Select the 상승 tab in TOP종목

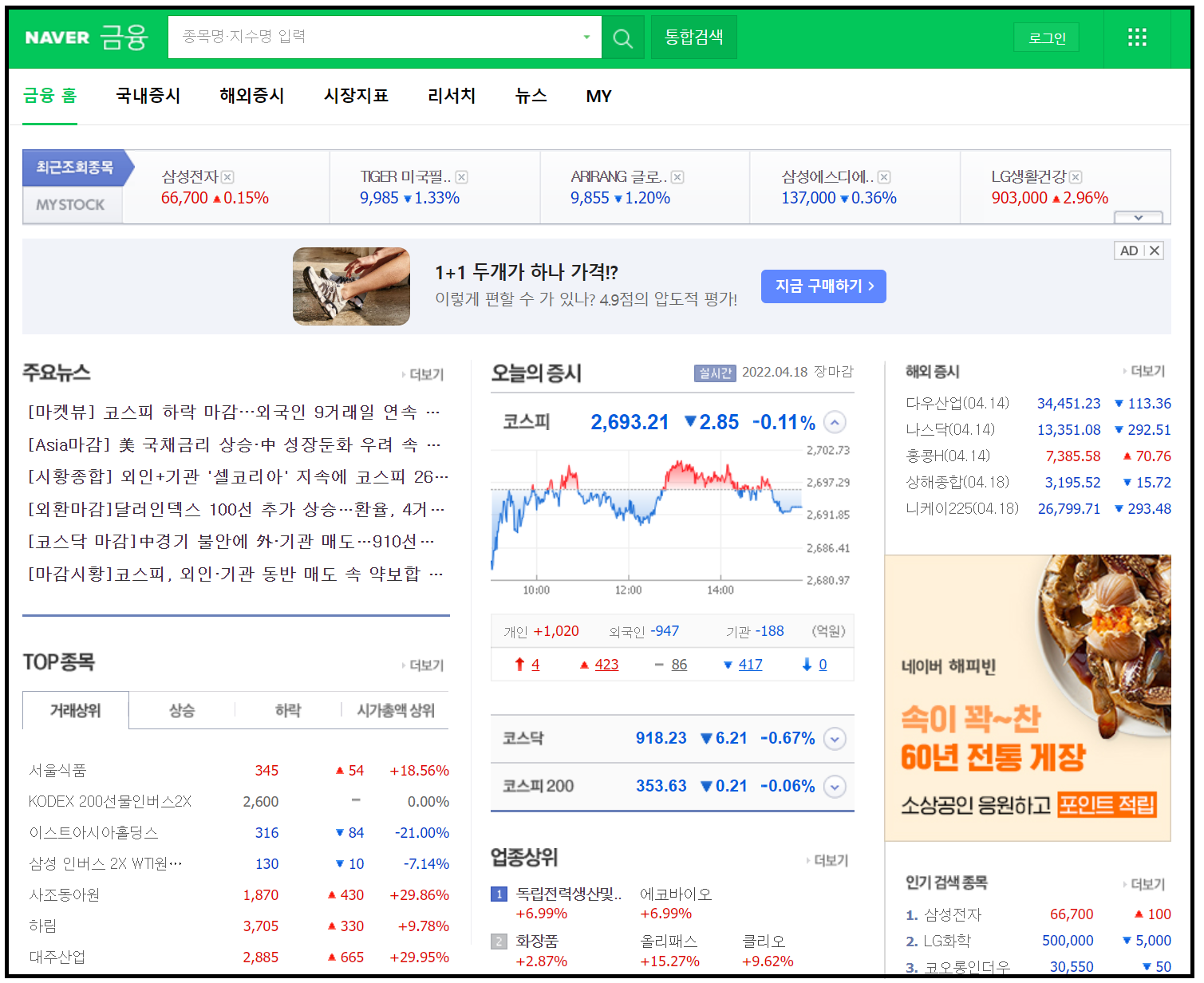[x=182, y=710]
